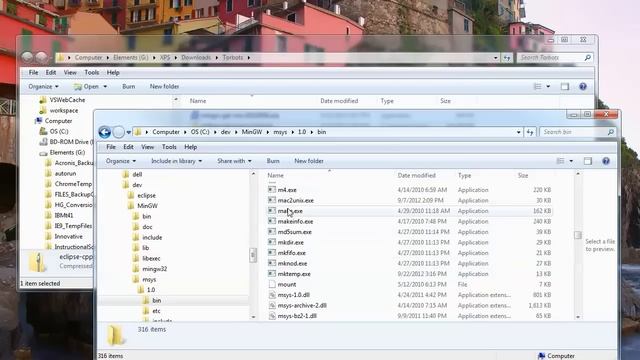Click the help icon in bin window

(x=606, y=161)
